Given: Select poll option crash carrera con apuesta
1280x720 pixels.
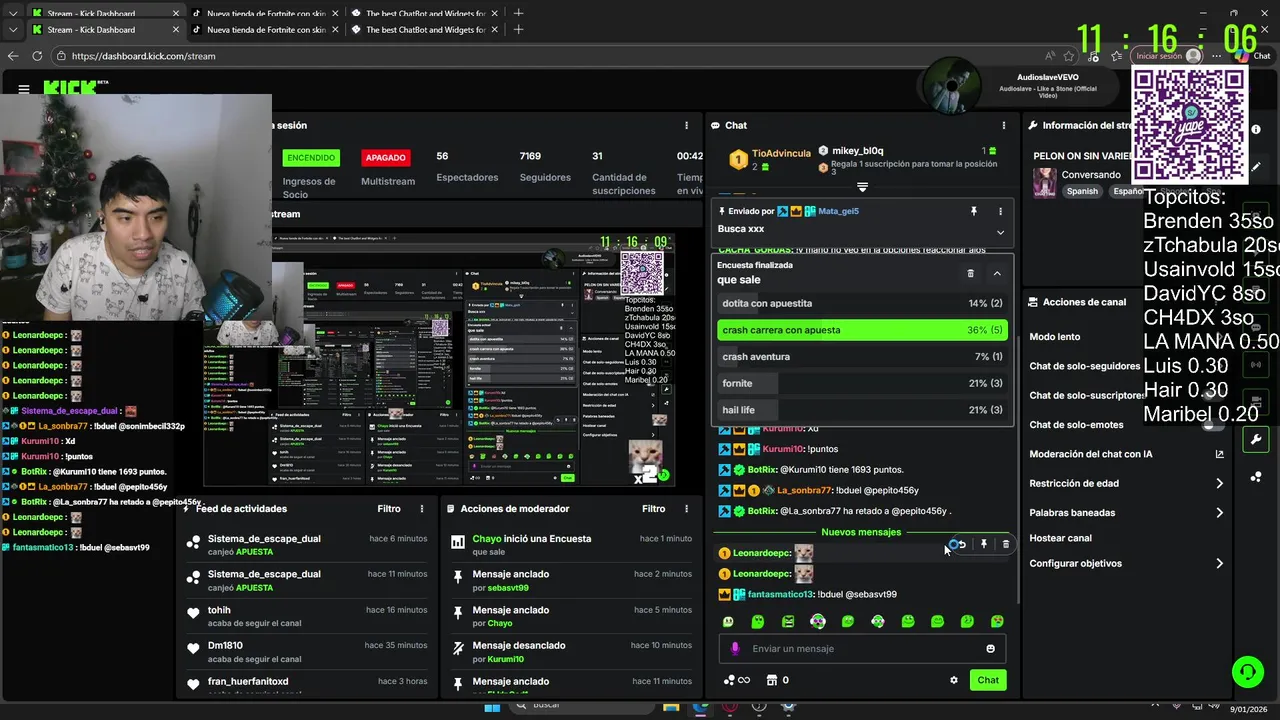Looking at the screenshot, I should click(x=862, y=330).
